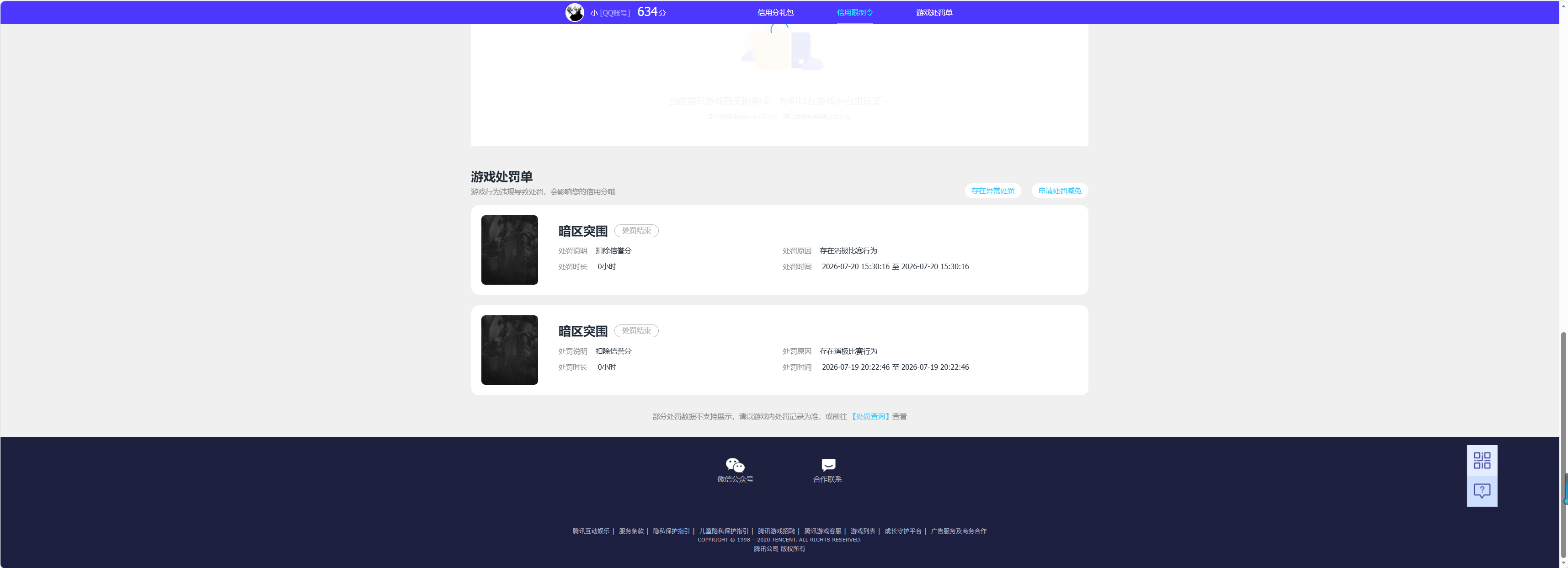Go to the 游戏处罚单 tab

934,12
